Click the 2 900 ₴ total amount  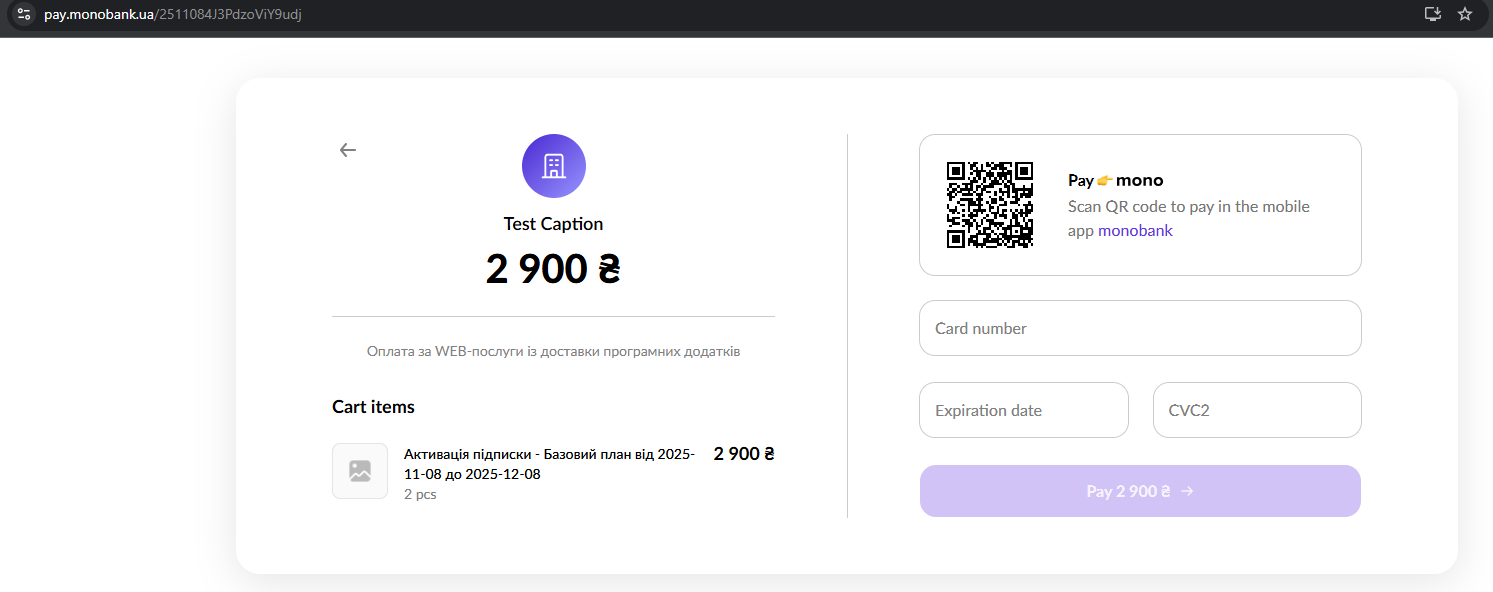click(x=553, y=268)
